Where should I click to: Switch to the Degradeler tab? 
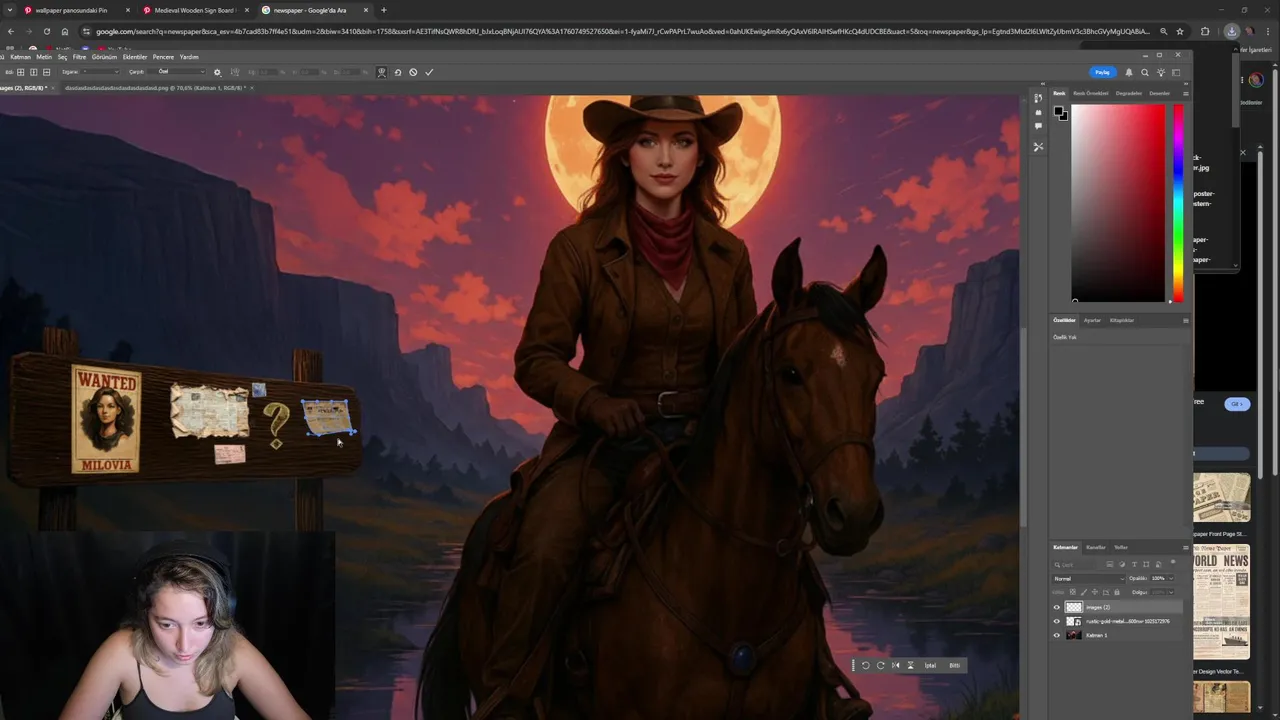click(x=1128, y=93)
